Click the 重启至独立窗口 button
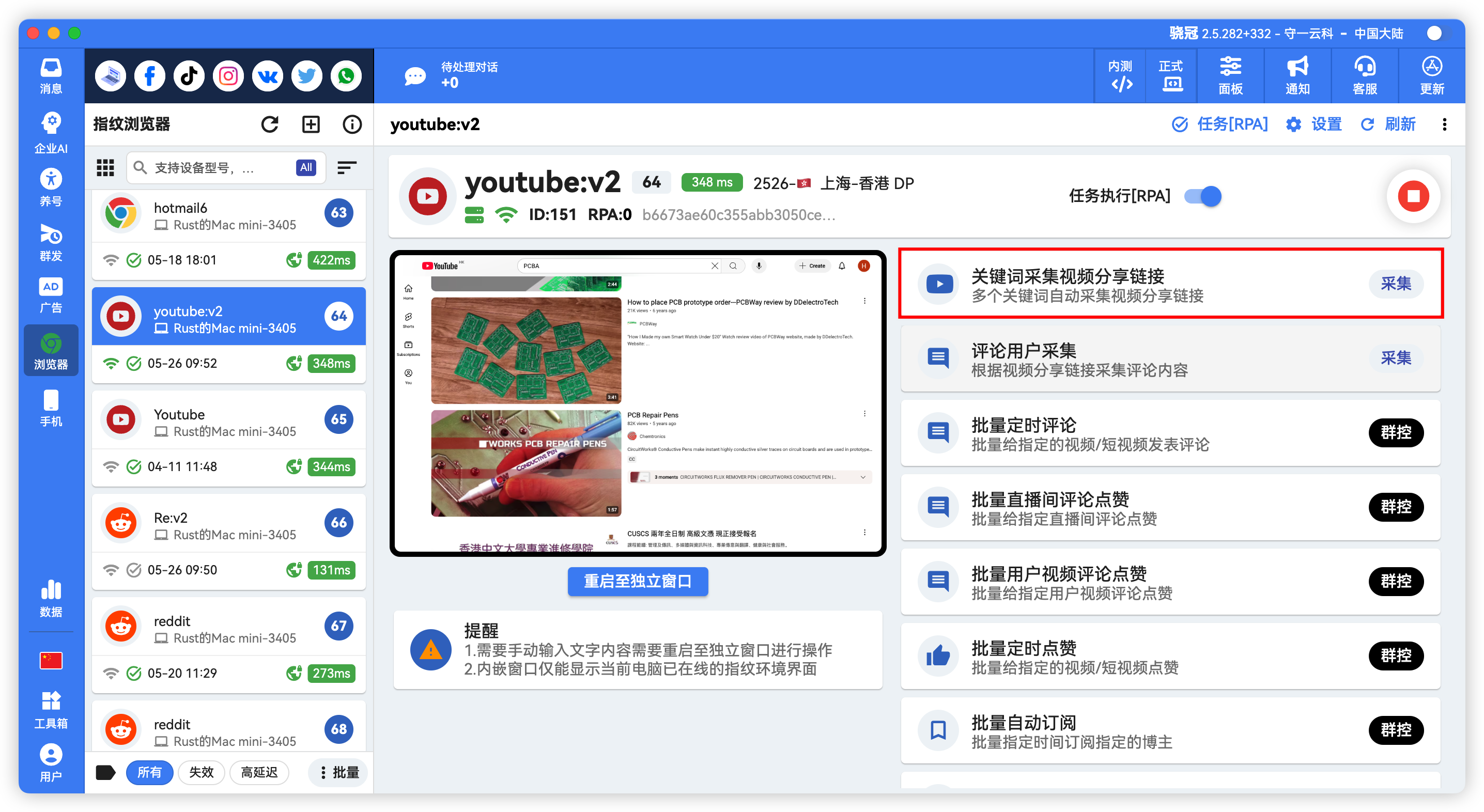 pyautogui.click(x=638, y=582)
